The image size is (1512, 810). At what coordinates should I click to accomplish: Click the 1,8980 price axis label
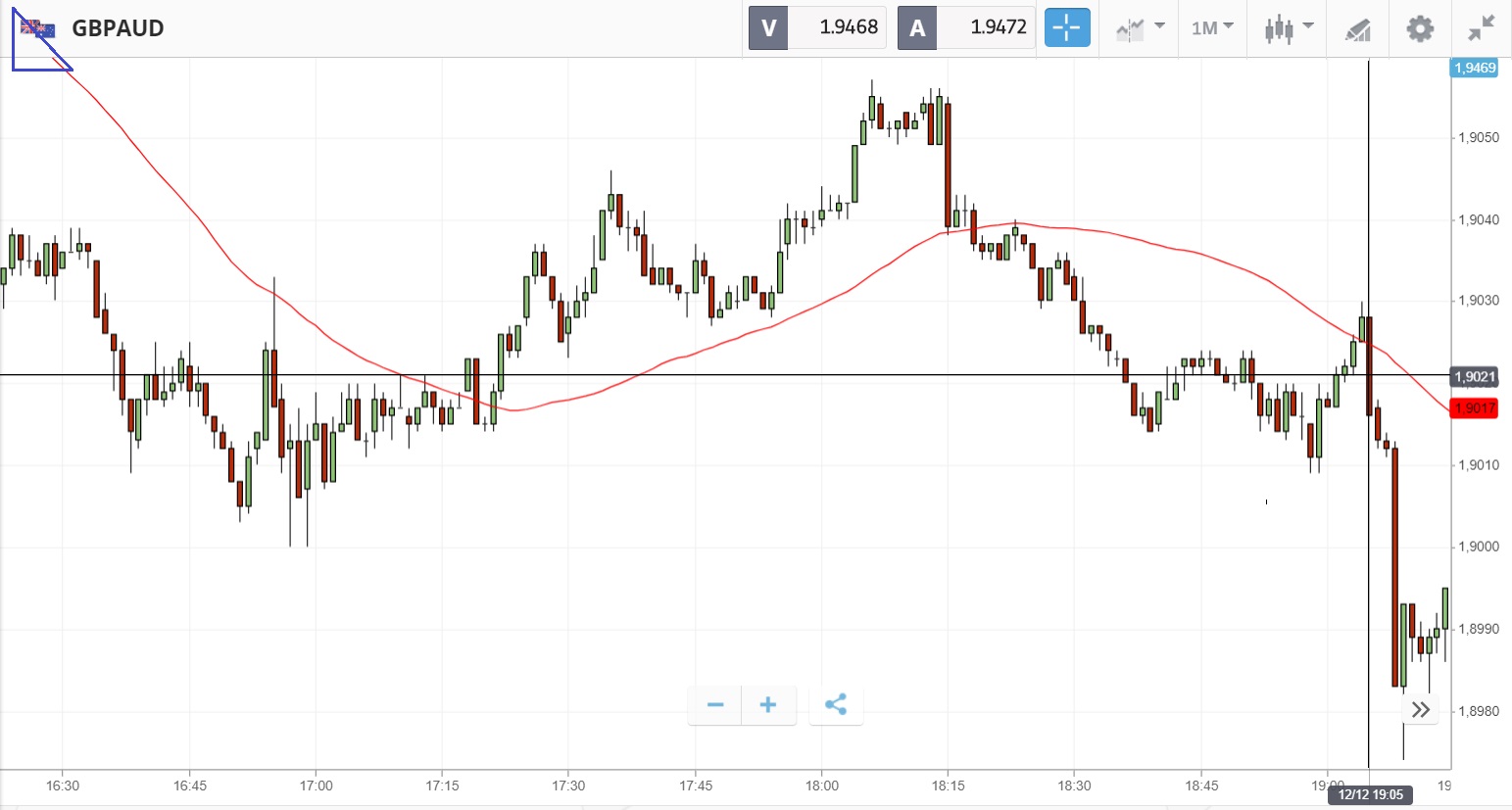[x=1479, y=711]
